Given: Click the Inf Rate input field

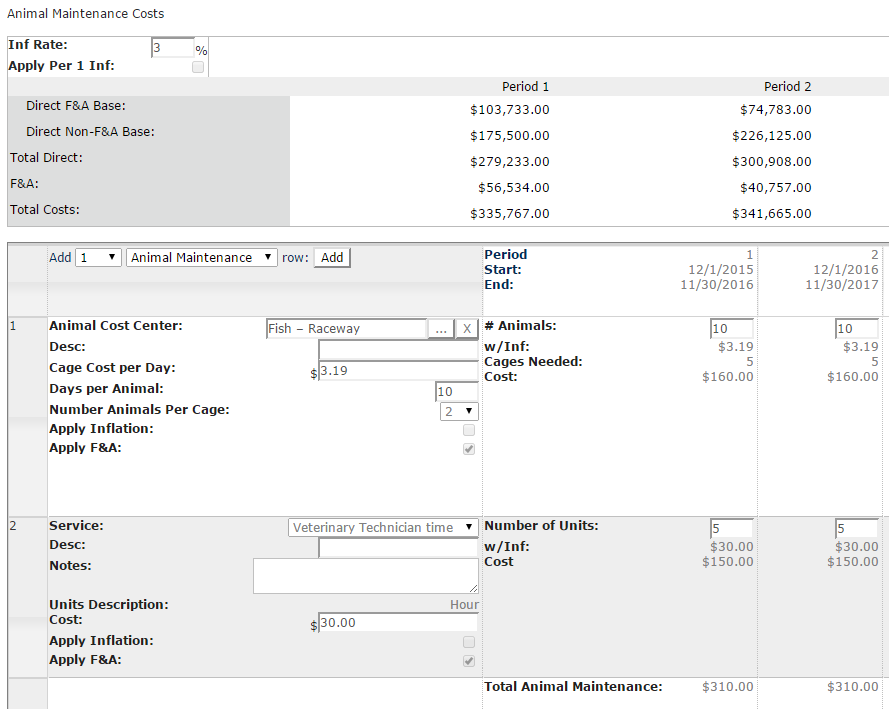Looking at the screenshot, I should (172, 48).
